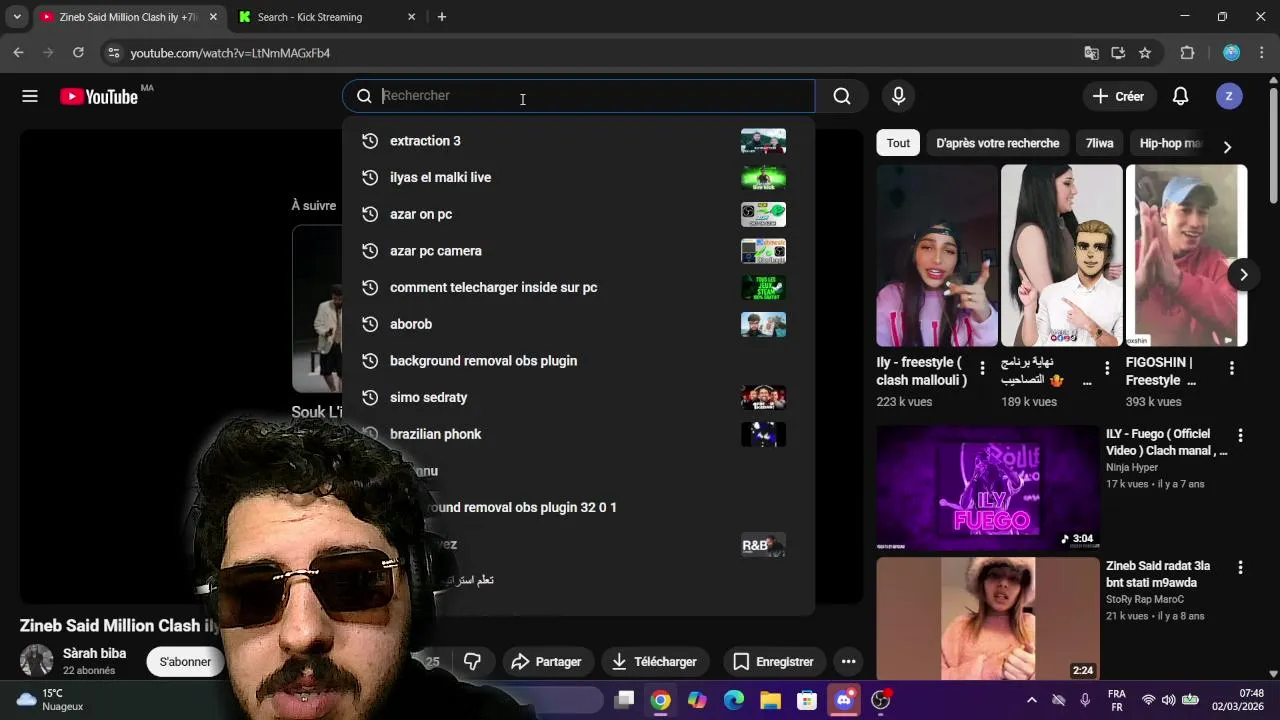Go to the YouTube home logo
Screen dimensions: 1280x720
(x=99, y=96)
